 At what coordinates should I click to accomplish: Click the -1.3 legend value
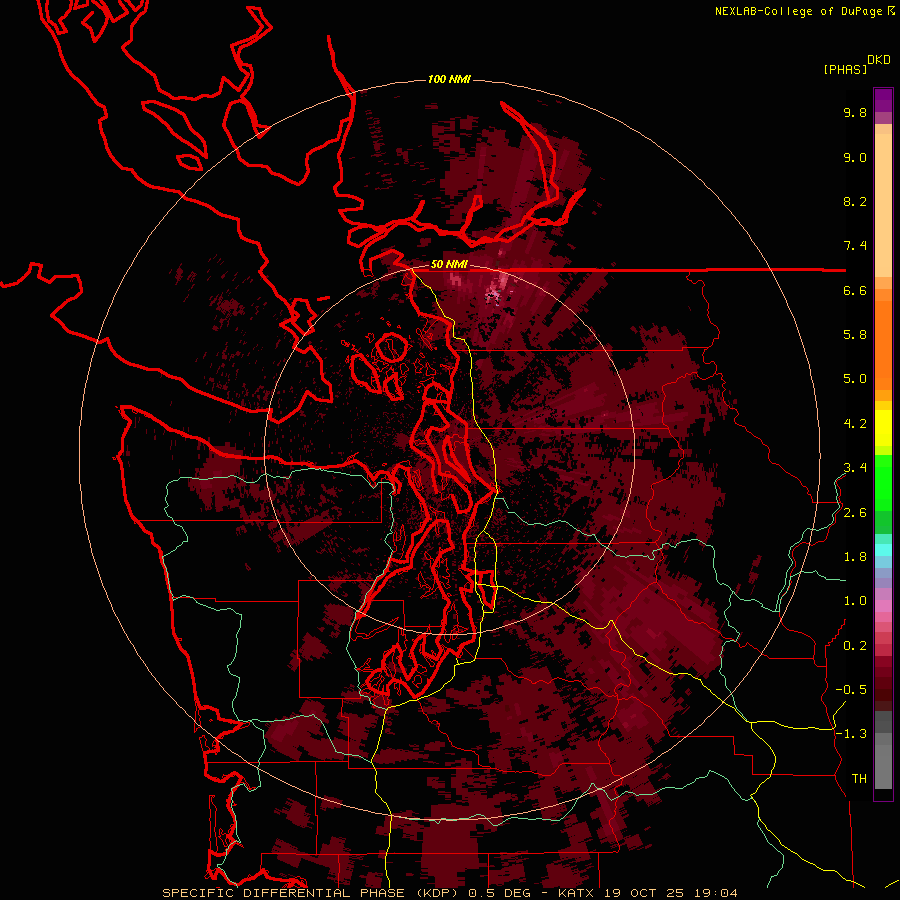[x=851, y=734]
